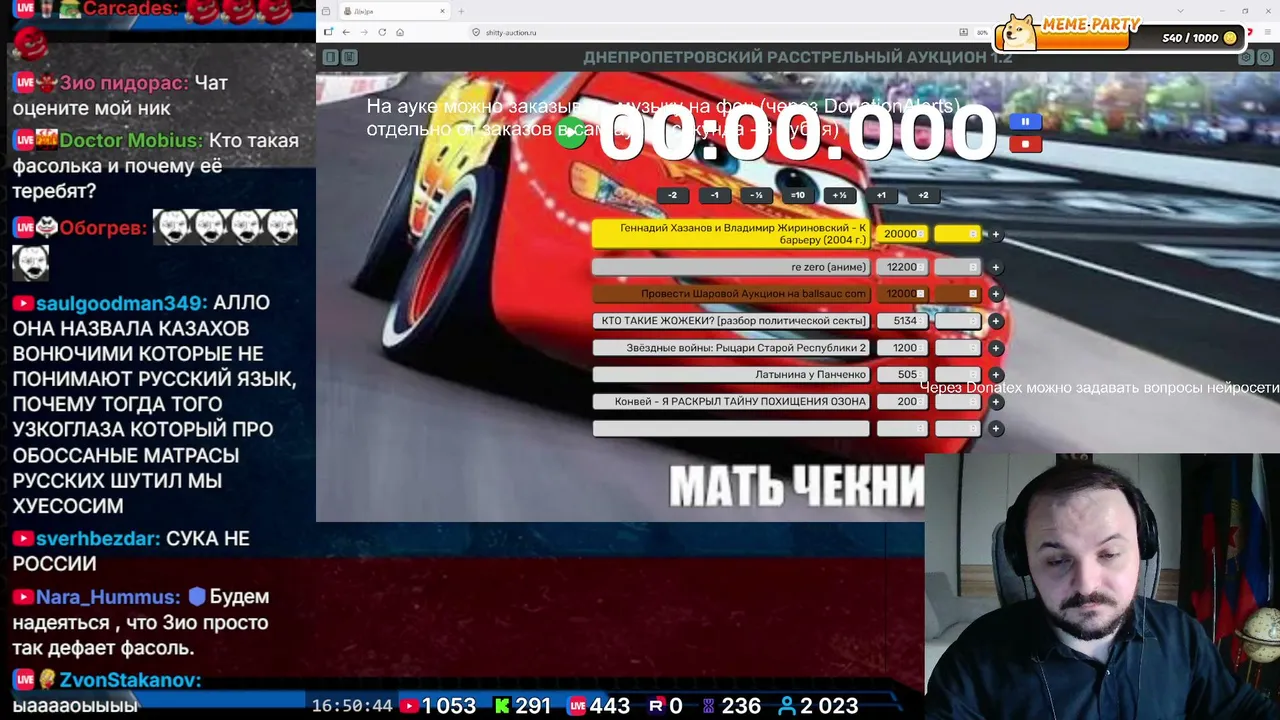Click chat username ZvonStakanov
This screenshot has height=720, width=1280.
click(130, 680)
